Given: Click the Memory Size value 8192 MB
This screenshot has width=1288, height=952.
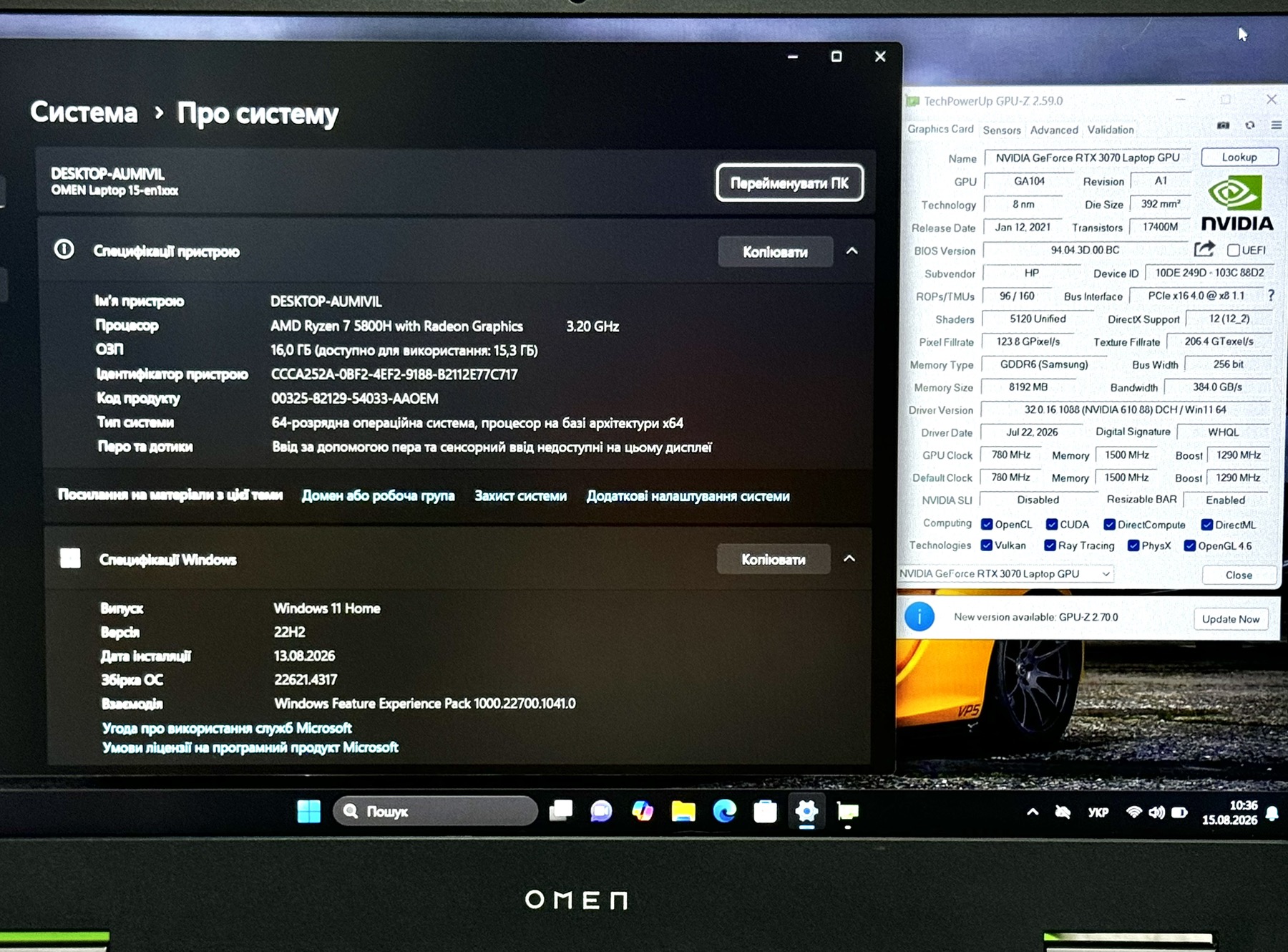Looking at the screenshot, I should [x=1028, y=387].
